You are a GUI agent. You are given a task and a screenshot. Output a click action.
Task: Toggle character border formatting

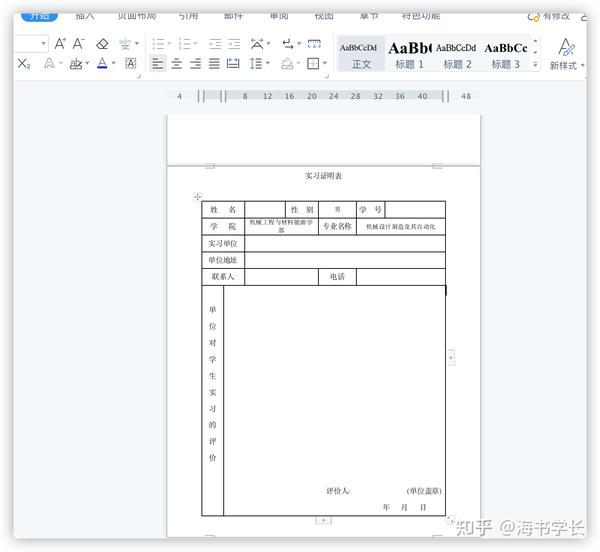click(130, 64)
